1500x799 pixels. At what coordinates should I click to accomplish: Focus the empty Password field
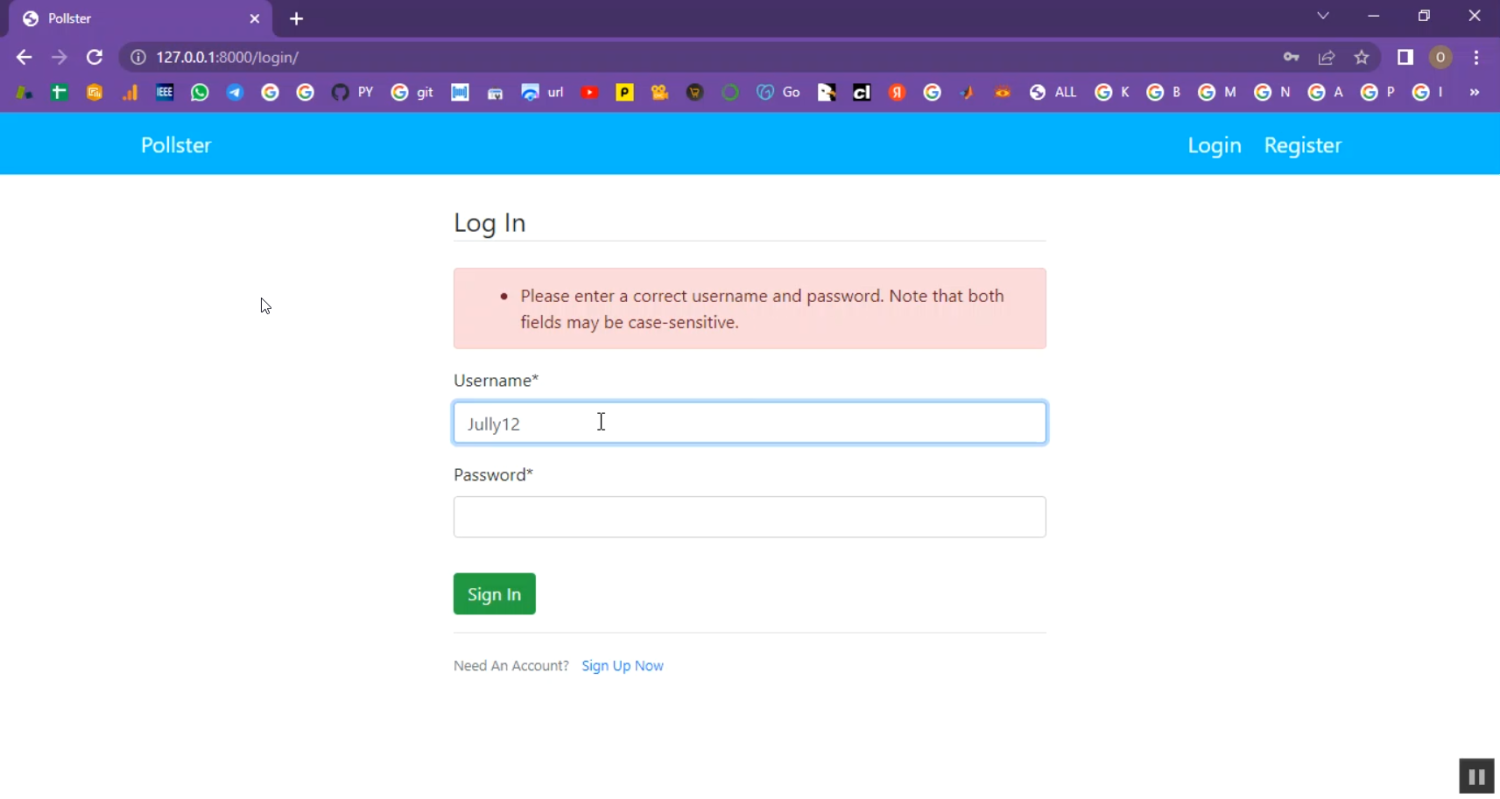(x=750, y=517)
